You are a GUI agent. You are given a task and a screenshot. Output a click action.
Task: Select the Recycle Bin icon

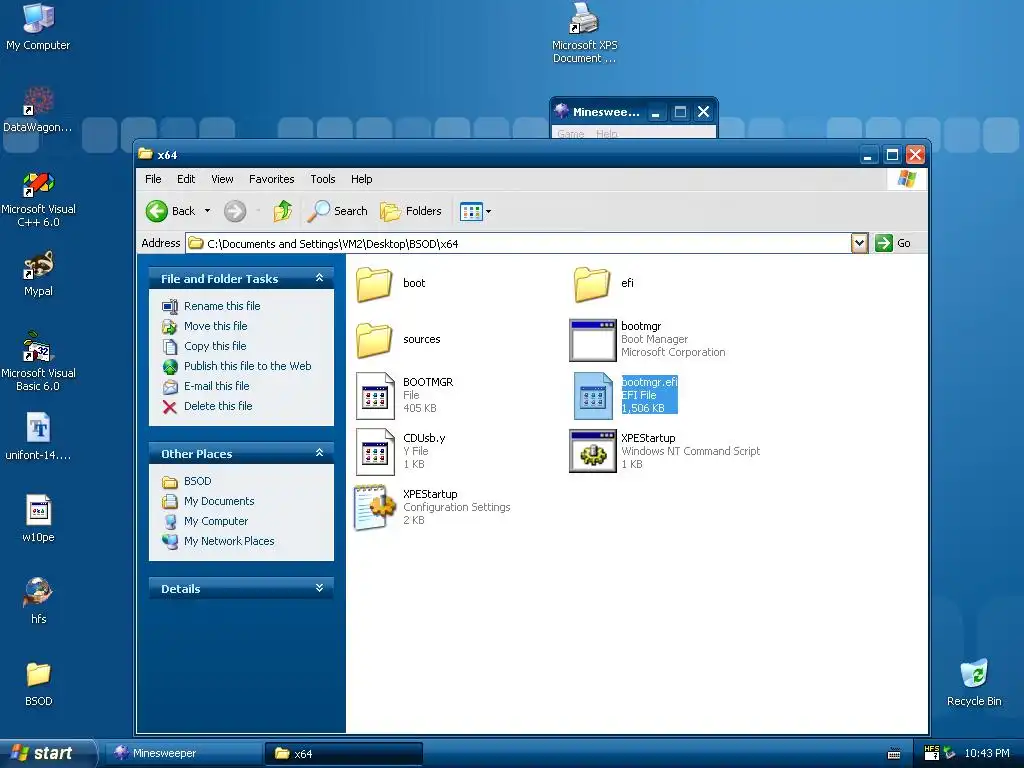click(974, 673)
